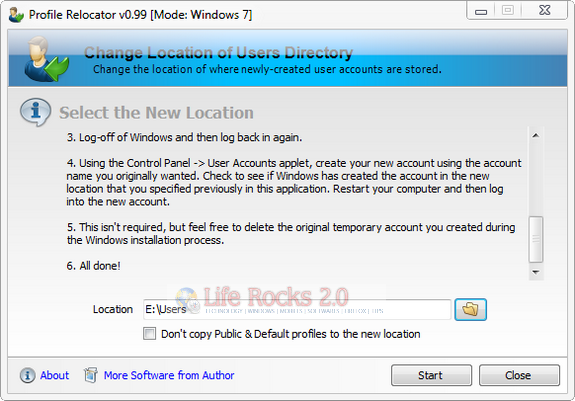Image resolution: width=575 pixels, height=401 pixels.
Task: Close the window via title bar X
Action: click(545, 10)
